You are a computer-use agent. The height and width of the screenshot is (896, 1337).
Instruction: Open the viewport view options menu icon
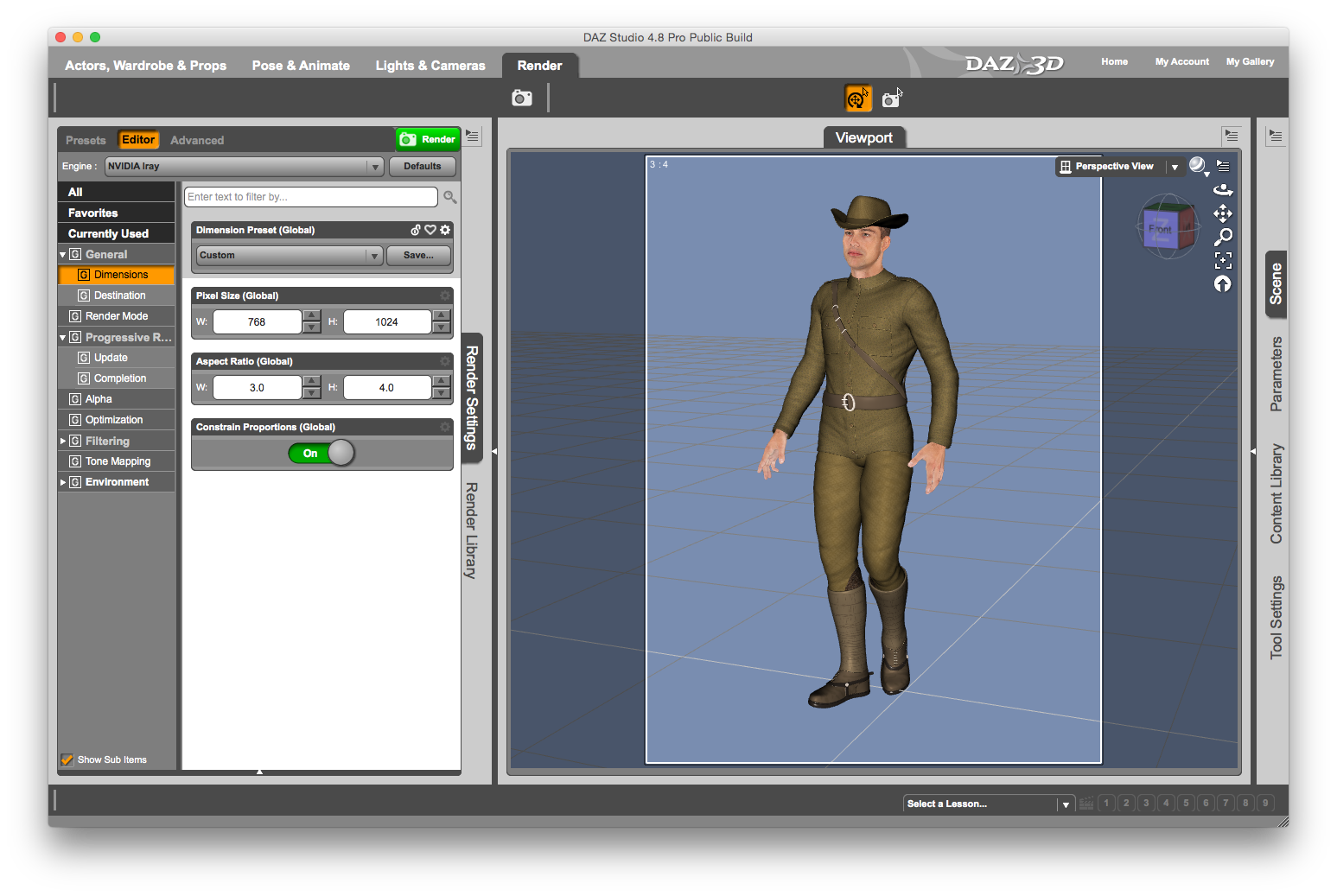pos(1223,166)
